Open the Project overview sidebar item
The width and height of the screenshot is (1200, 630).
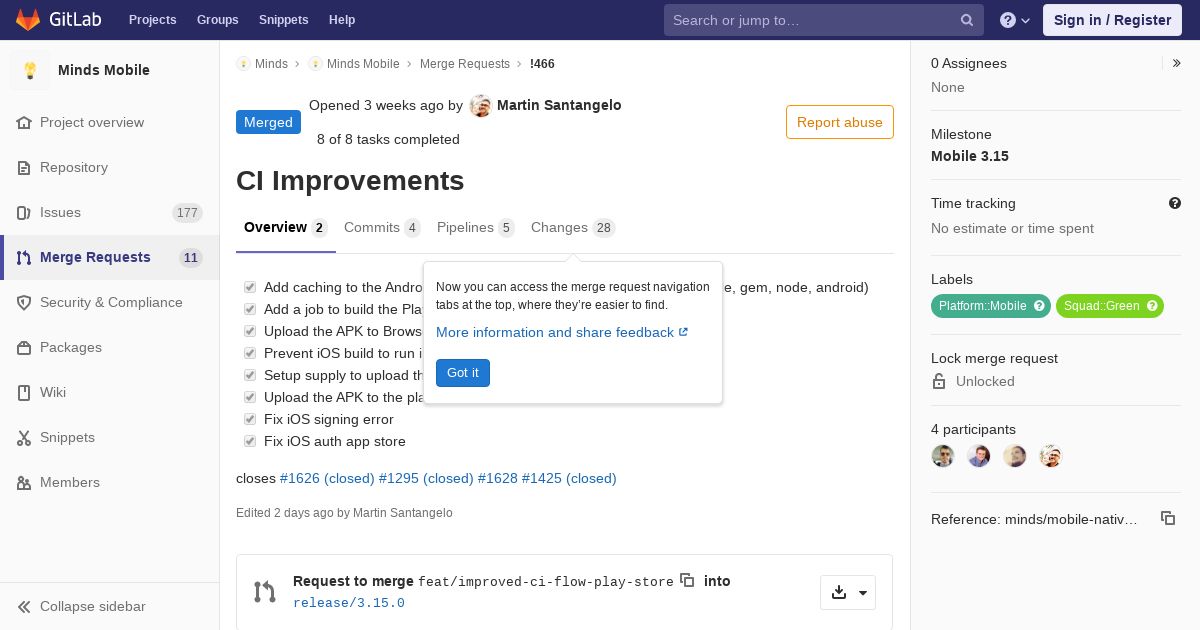pos(110,122)
